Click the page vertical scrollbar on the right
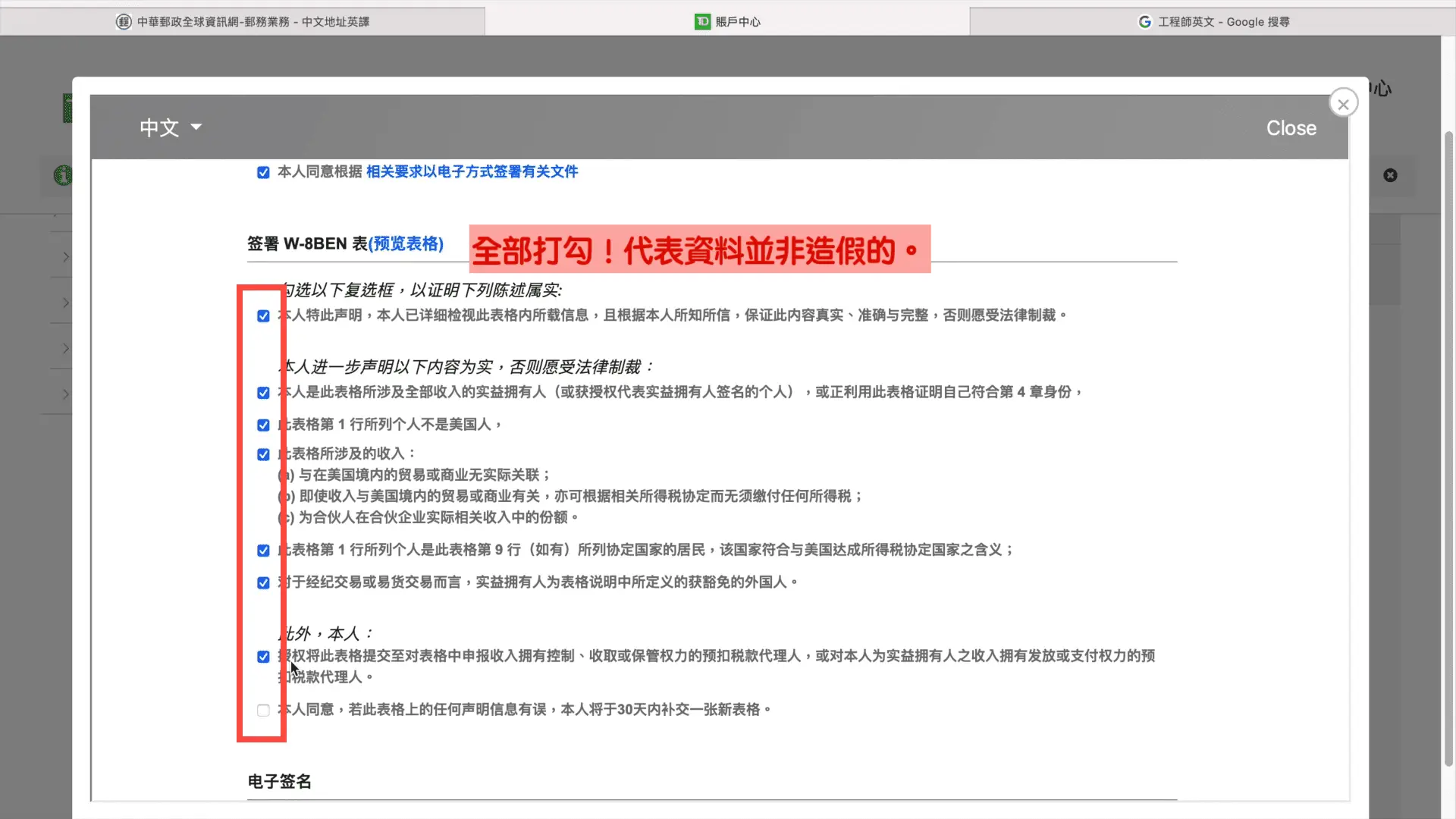Screen dimensions: 1456x819 1448,447
